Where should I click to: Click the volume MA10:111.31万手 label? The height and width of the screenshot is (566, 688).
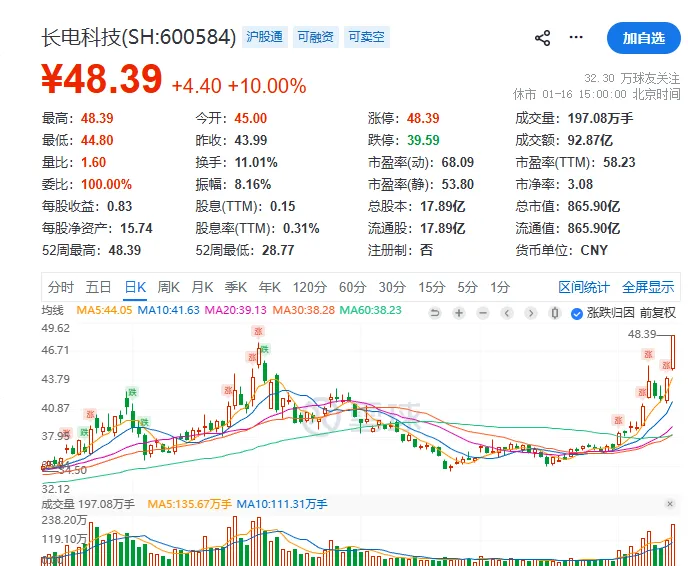[282, 504]
